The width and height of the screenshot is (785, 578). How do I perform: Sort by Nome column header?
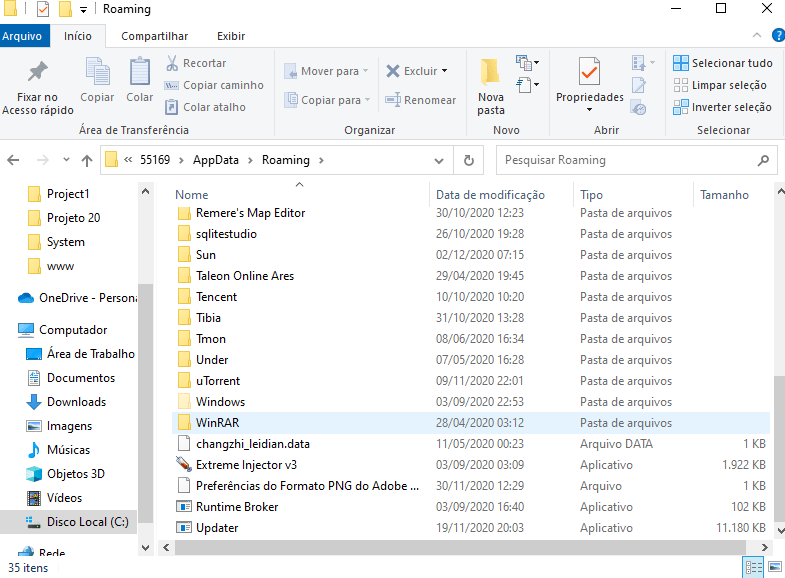tap(192, 195)
